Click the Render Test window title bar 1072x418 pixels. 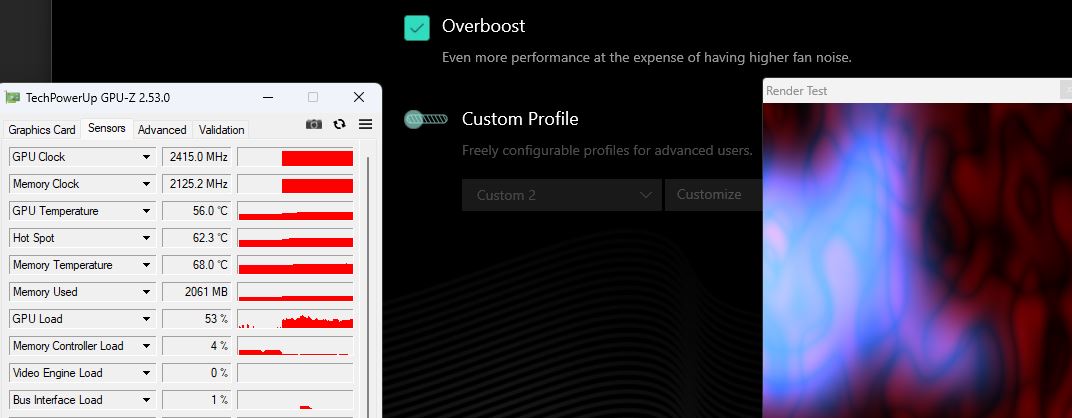coord(916,90)
